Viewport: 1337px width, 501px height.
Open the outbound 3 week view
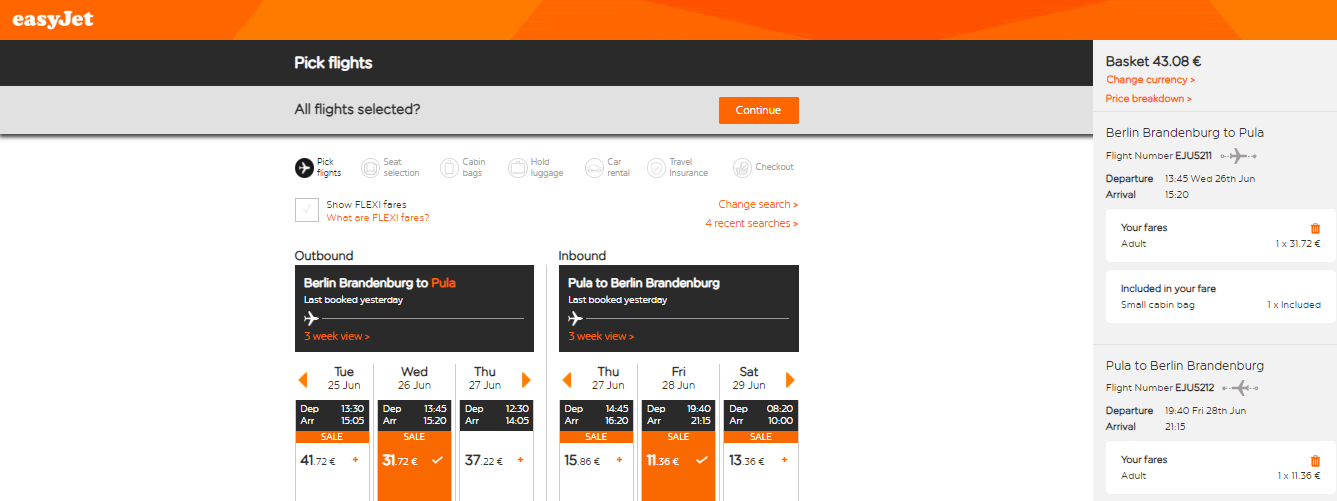[337, 337]
